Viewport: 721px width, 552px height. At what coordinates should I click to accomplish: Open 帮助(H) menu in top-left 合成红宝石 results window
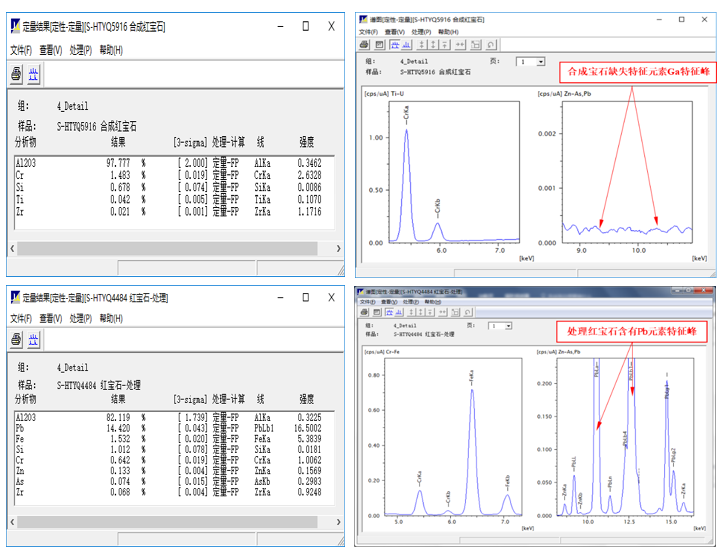point(111,50)
